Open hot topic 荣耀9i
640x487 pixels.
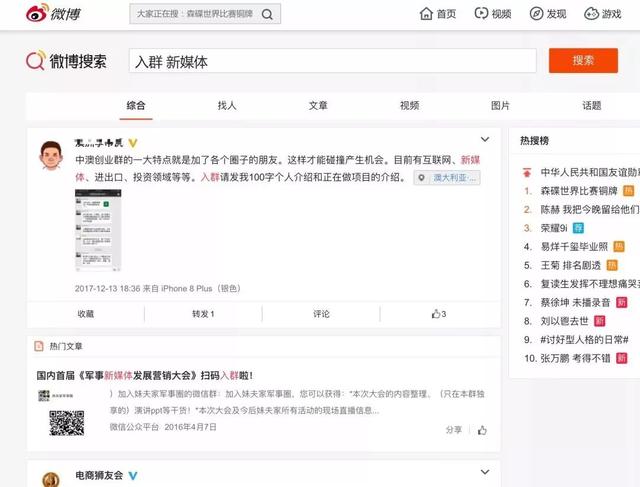(x=554, y=228)
